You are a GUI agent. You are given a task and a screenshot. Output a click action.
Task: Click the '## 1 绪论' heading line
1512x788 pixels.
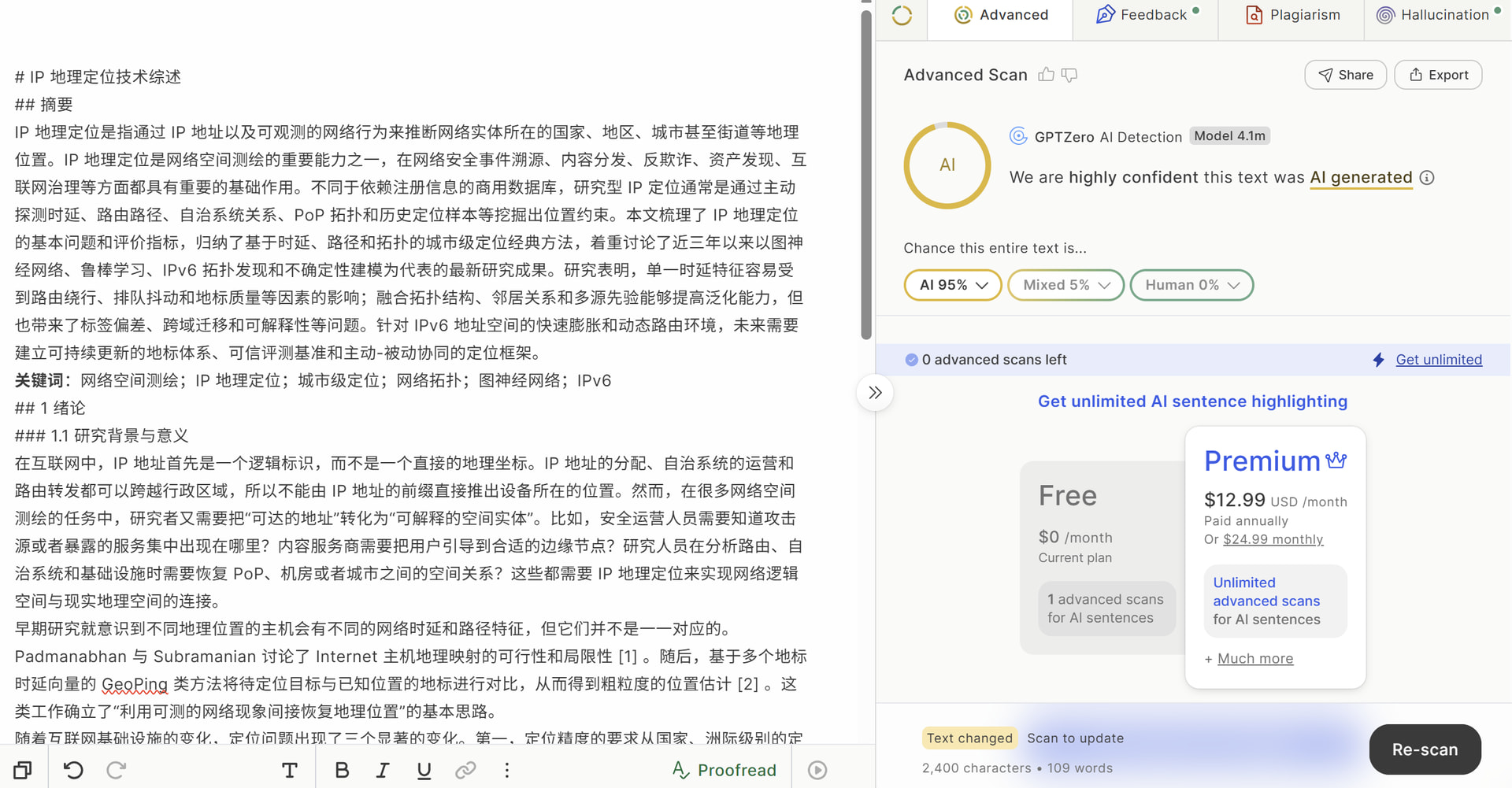tap(50, 409)
